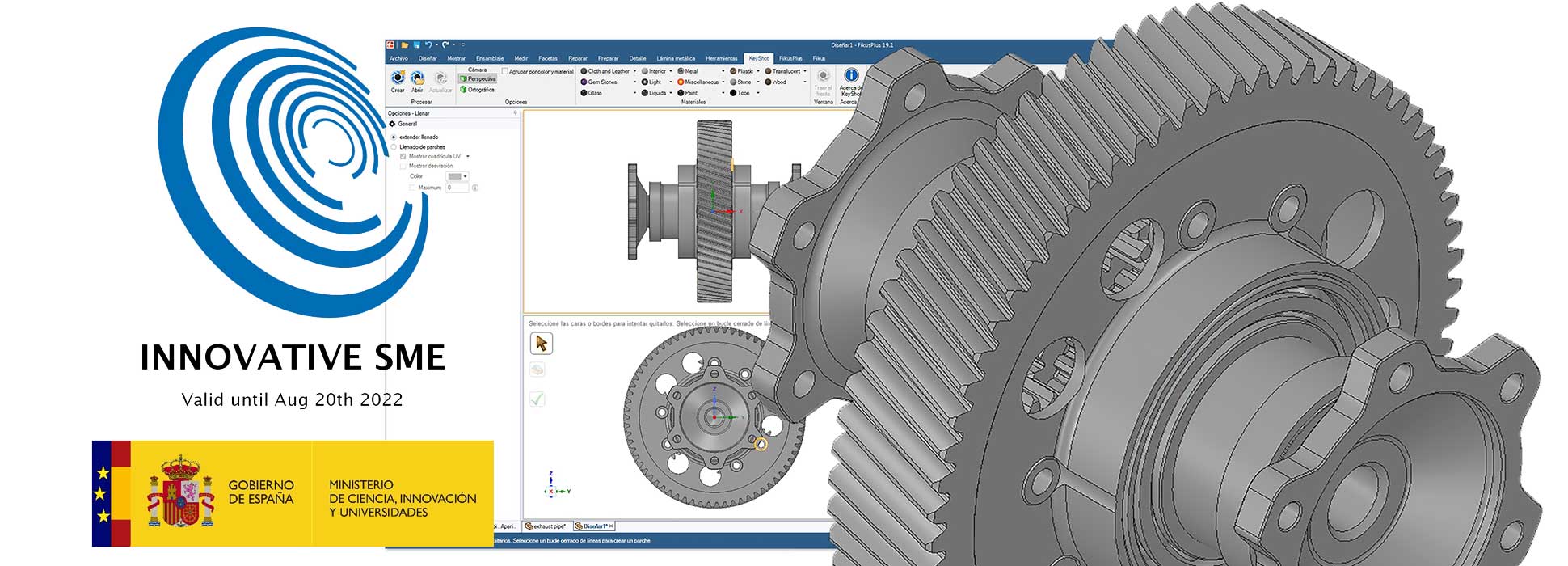Pick the Glass material
The width and height of the screenshot is (1568, 566).
[592, 93]
